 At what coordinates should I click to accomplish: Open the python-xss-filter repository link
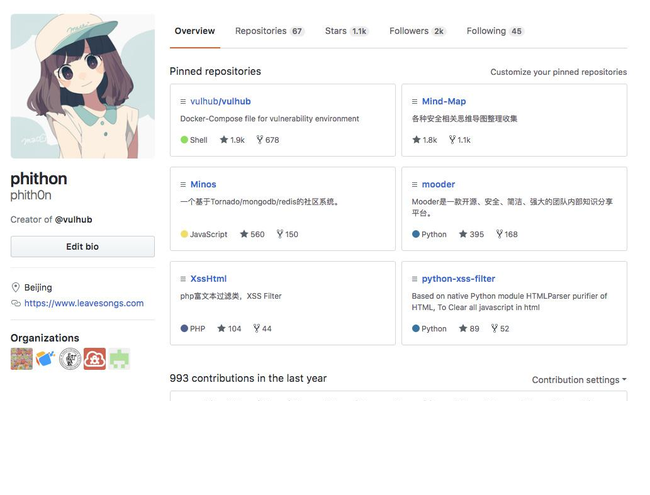pos(458,279)
